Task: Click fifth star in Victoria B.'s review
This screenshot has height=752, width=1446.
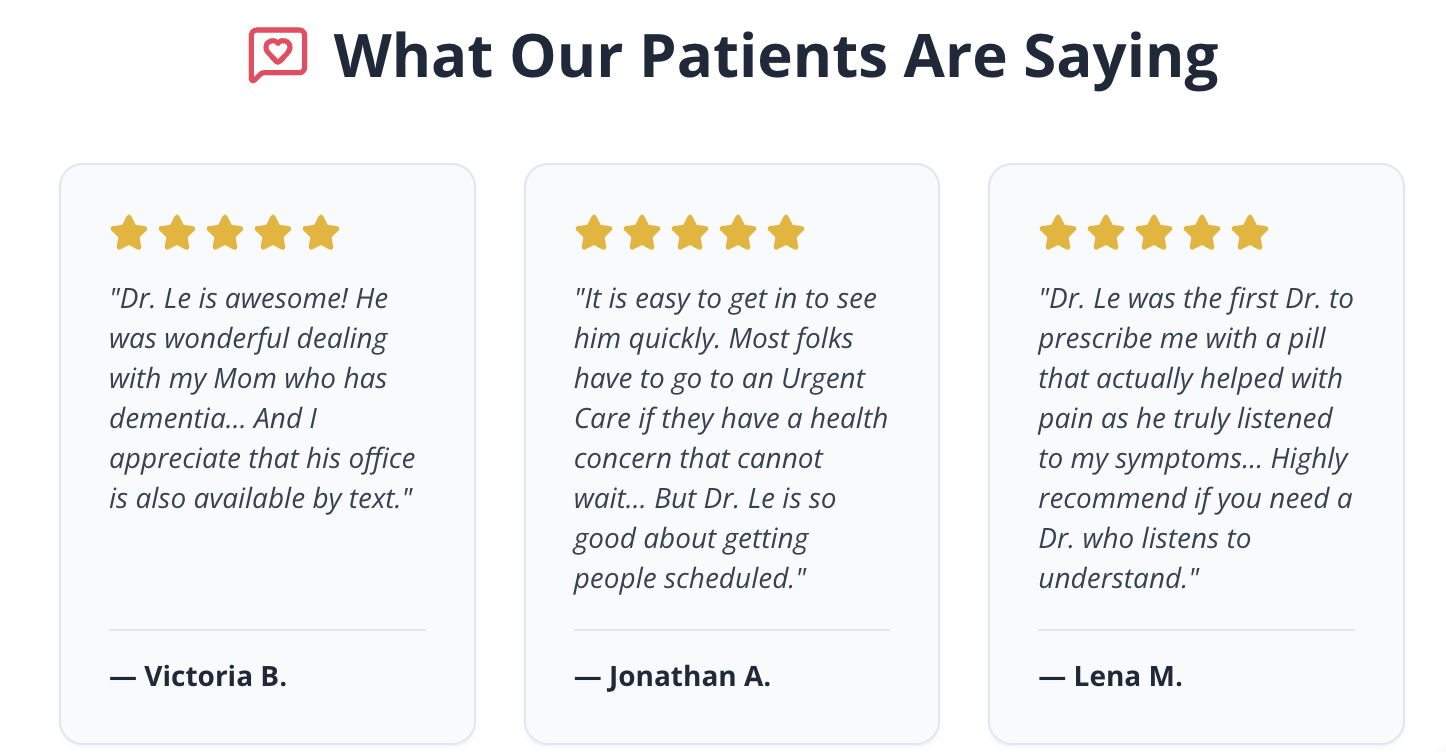Action: tap(321, 233)
